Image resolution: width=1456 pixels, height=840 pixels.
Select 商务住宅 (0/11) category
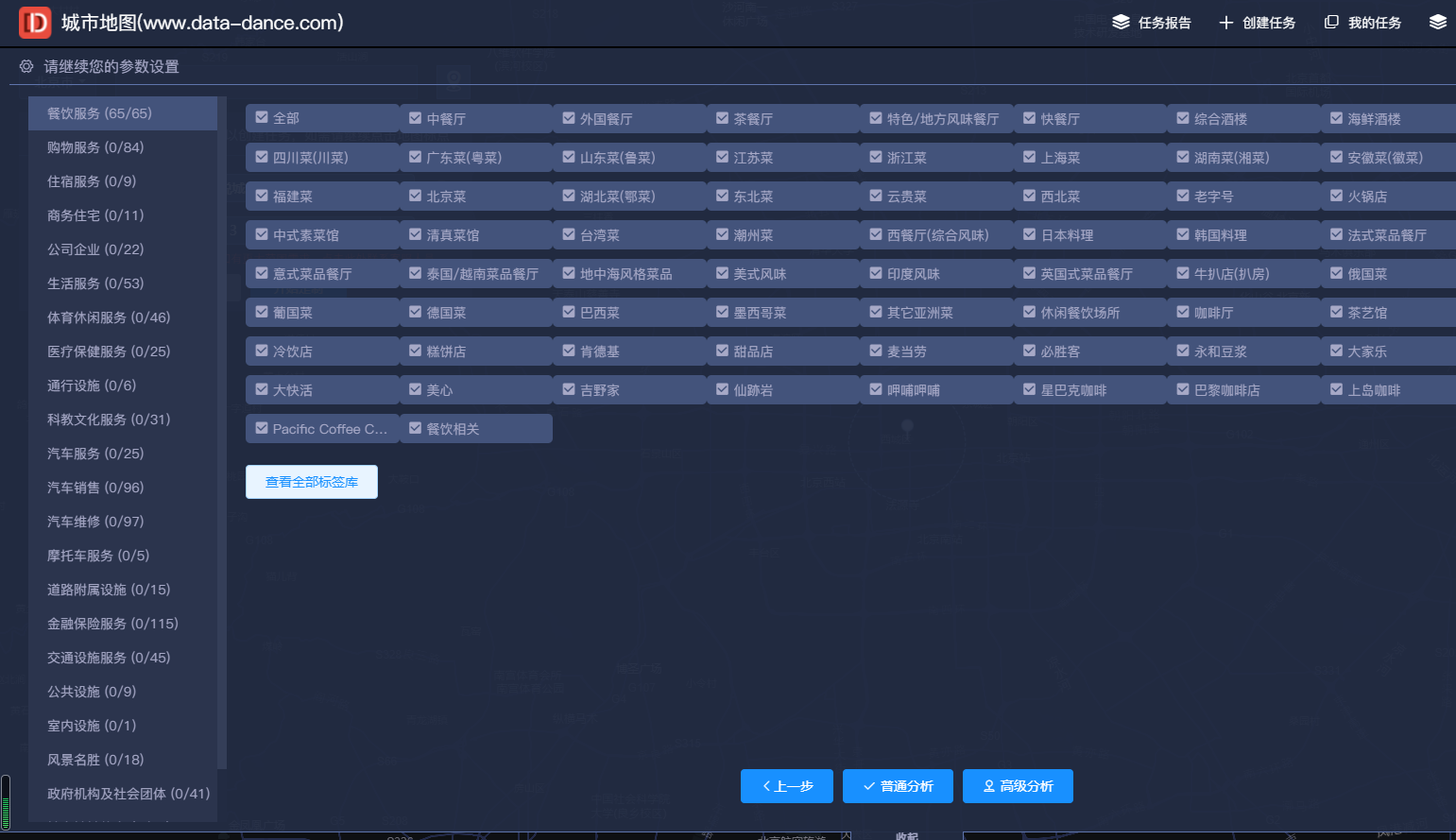pos(123,215)
